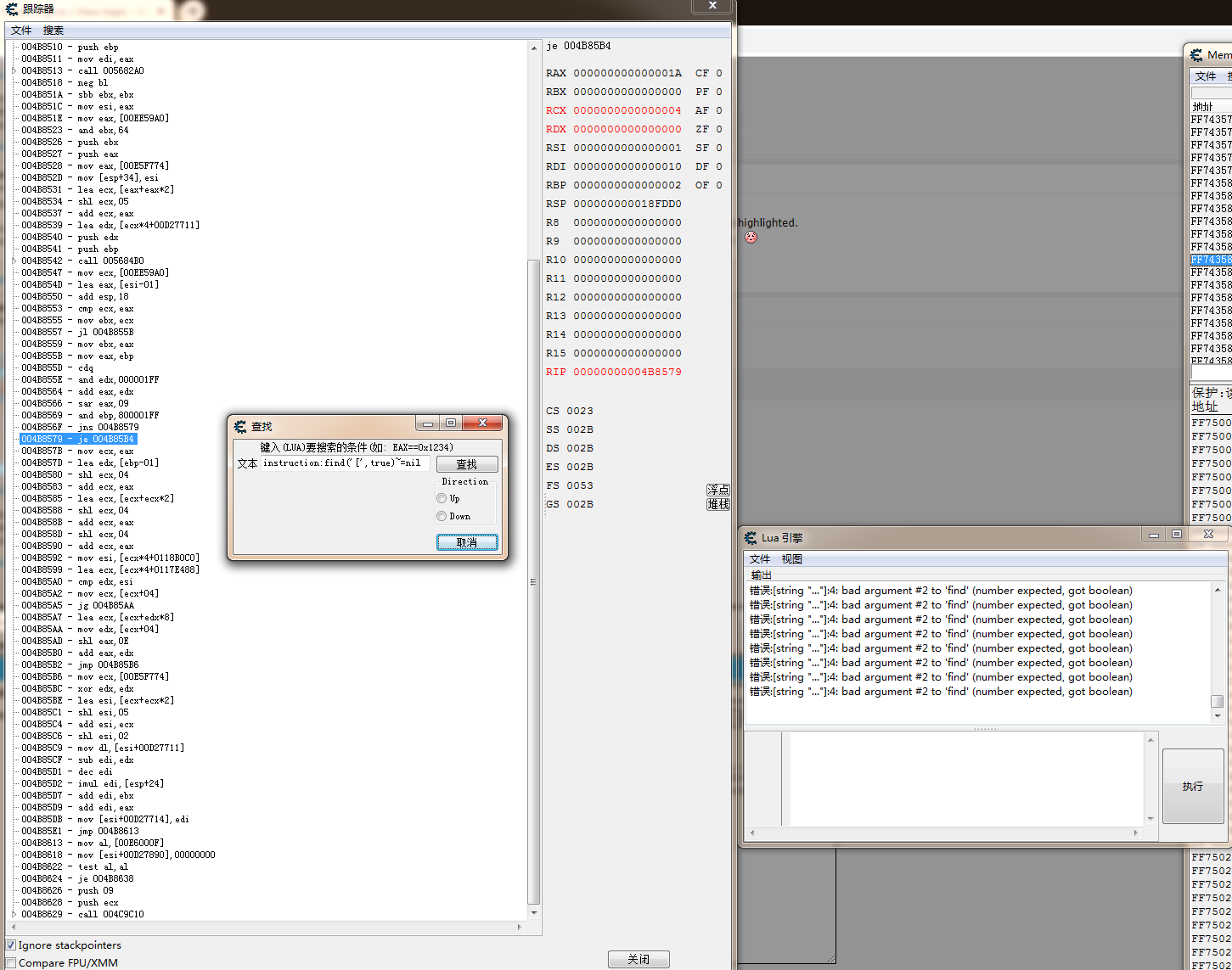
Task: Select the Down direction radio button
Action: click(442, 516)
